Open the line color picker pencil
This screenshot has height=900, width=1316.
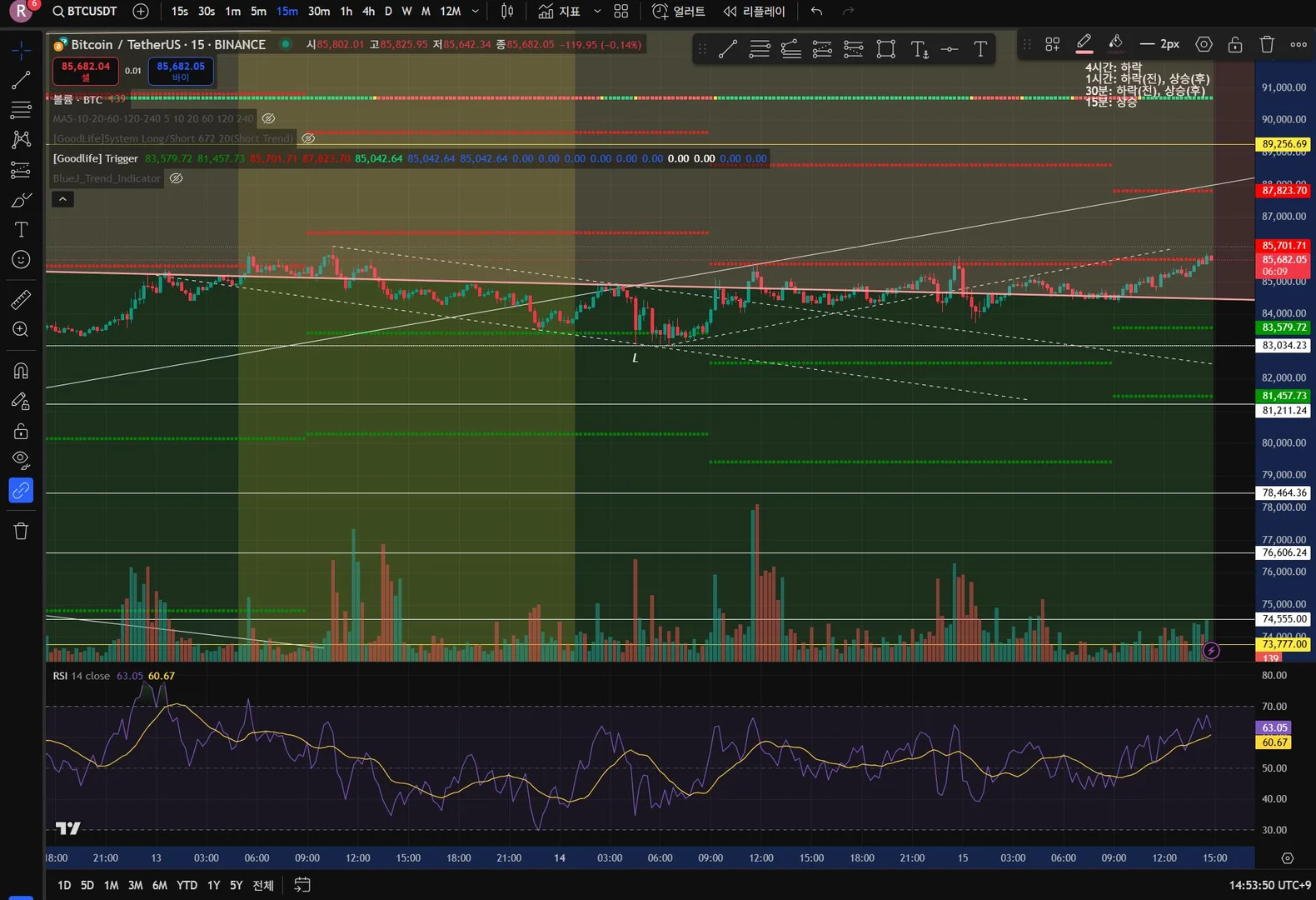click(x=1084, y=43)
